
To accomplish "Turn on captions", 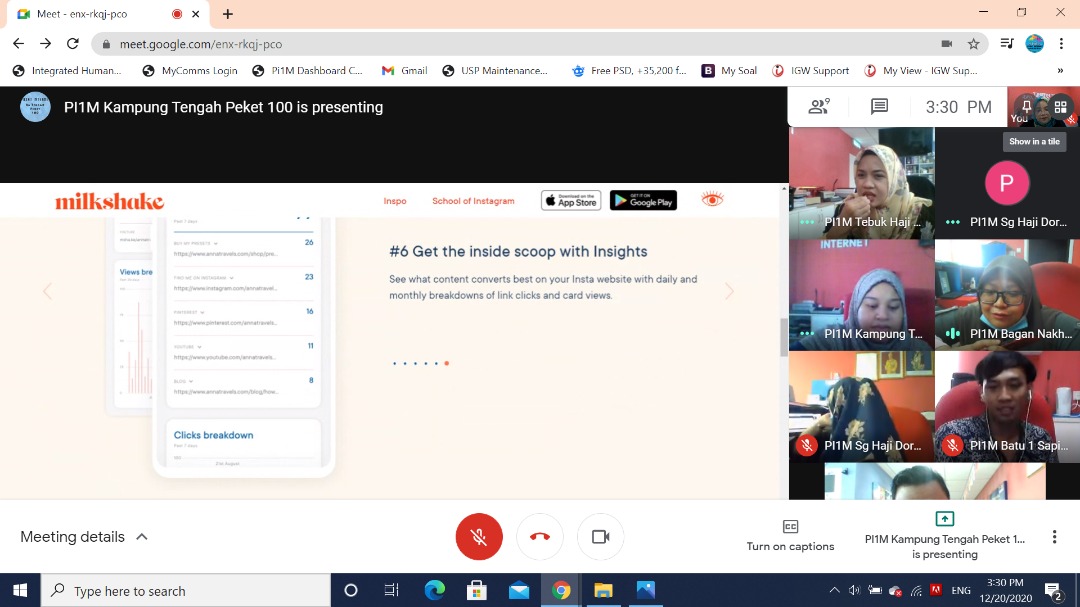I will point(790,535).
